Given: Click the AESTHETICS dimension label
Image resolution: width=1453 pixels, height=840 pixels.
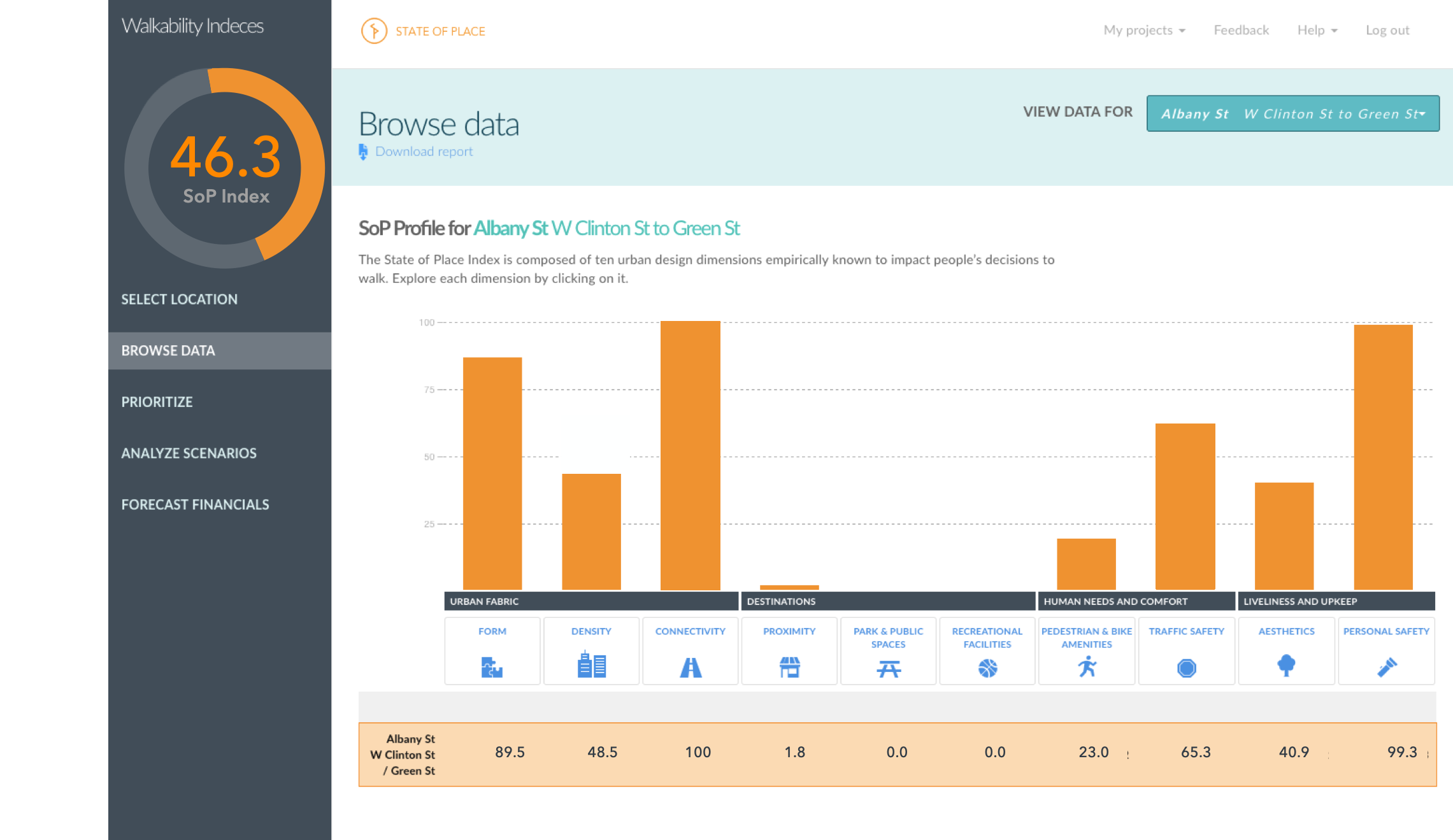Looking at the screenshot, I should point(1286,631).
